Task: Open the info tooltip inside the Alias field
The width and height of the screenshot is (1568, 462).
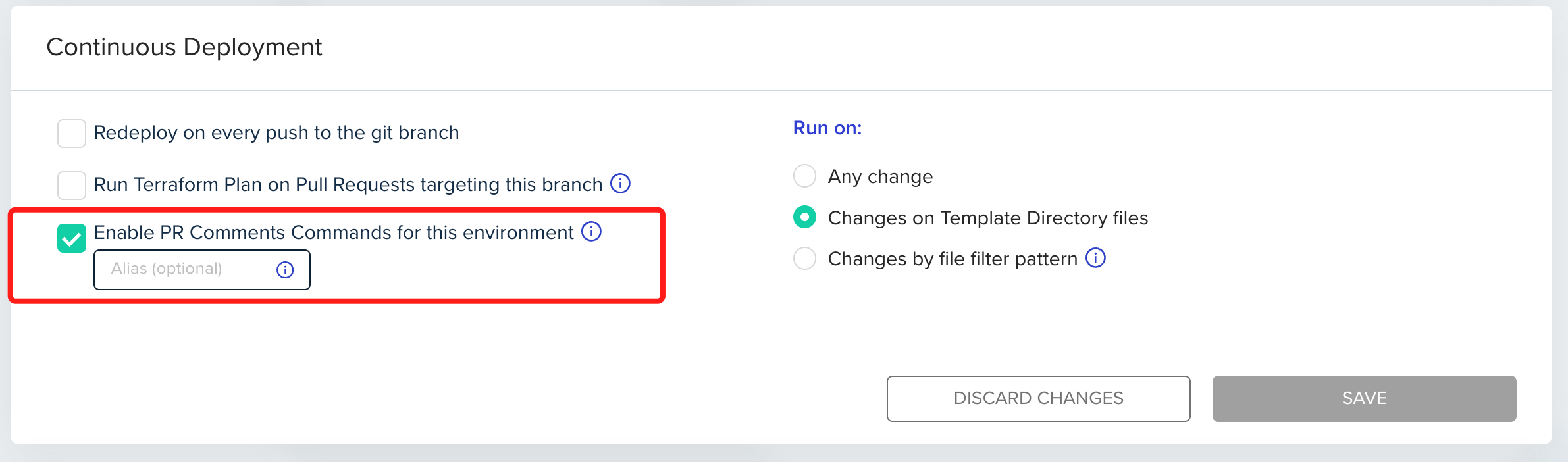Action: (284, 269)
